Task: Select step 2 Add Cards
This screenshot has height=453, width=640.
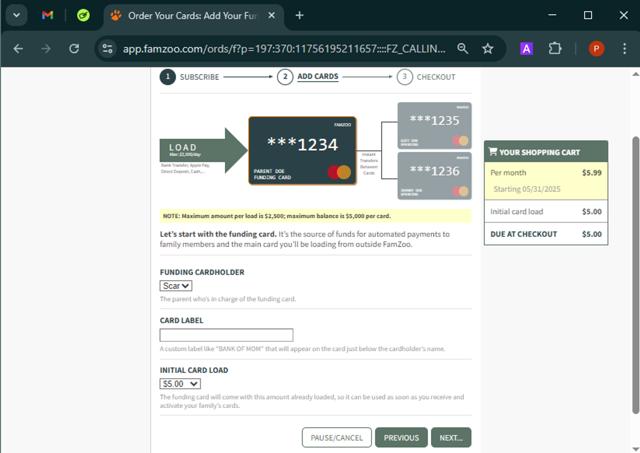Action: click(308, 77)
